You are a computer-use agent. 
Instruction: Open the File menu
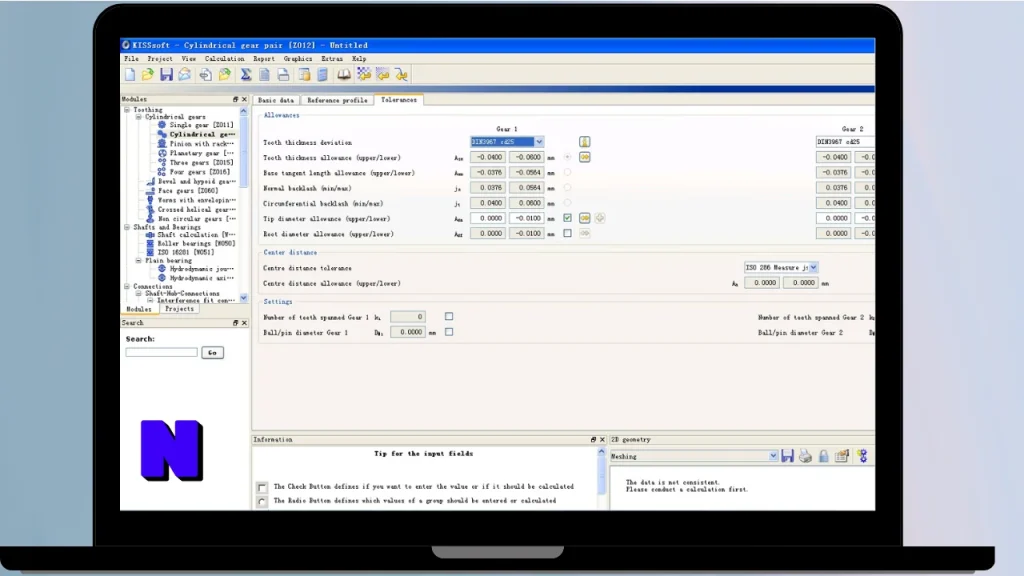(131, 59)
